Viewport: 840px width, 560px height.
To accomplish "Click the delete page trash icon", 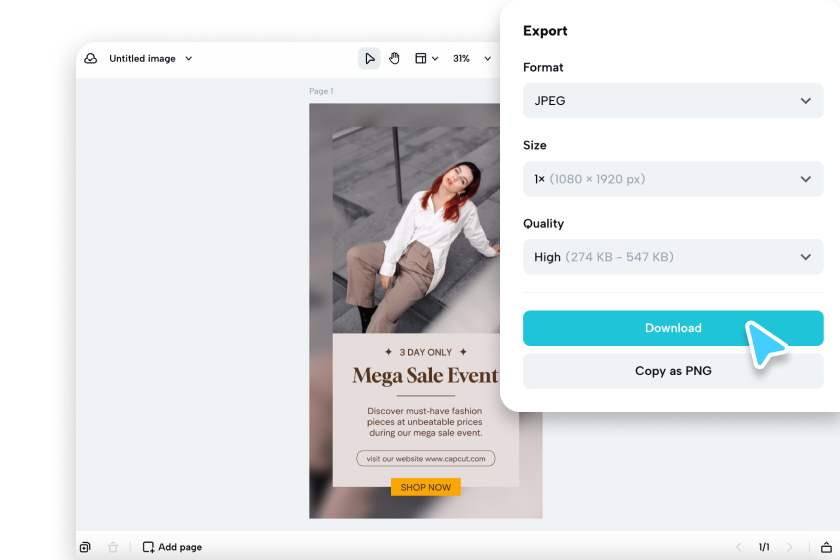I will (112, 547).
